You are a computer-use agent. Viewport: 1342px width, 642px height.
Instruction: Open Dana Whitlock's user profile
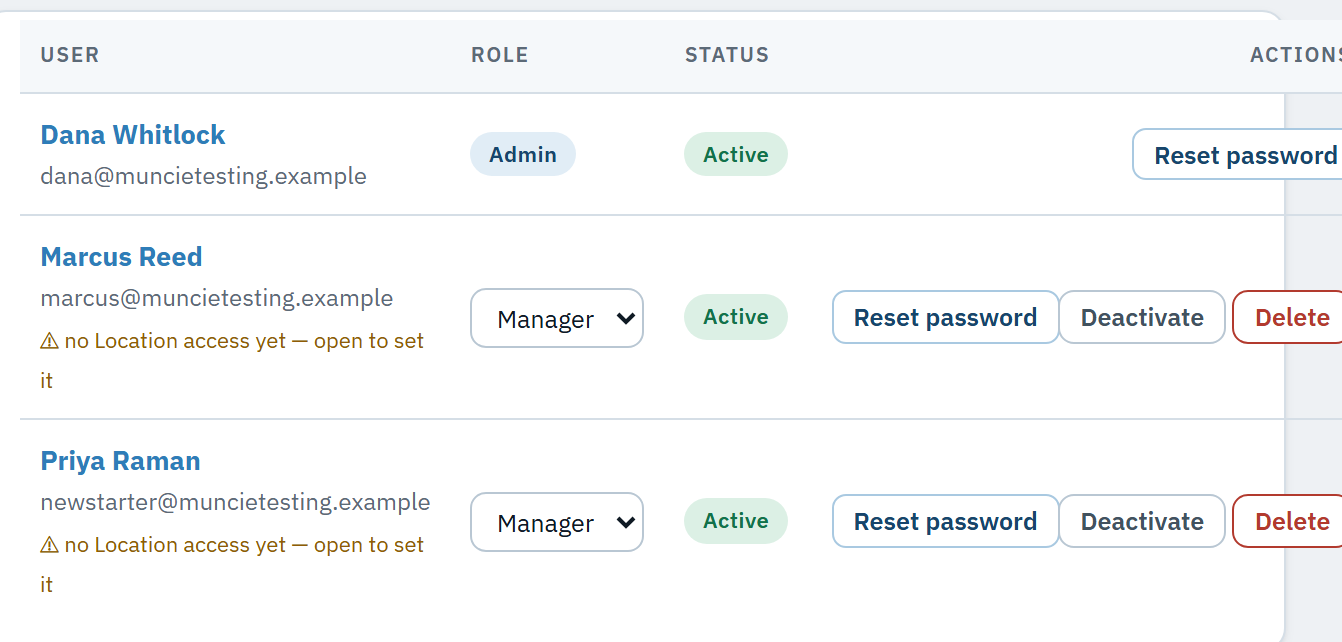pos(133,135)
